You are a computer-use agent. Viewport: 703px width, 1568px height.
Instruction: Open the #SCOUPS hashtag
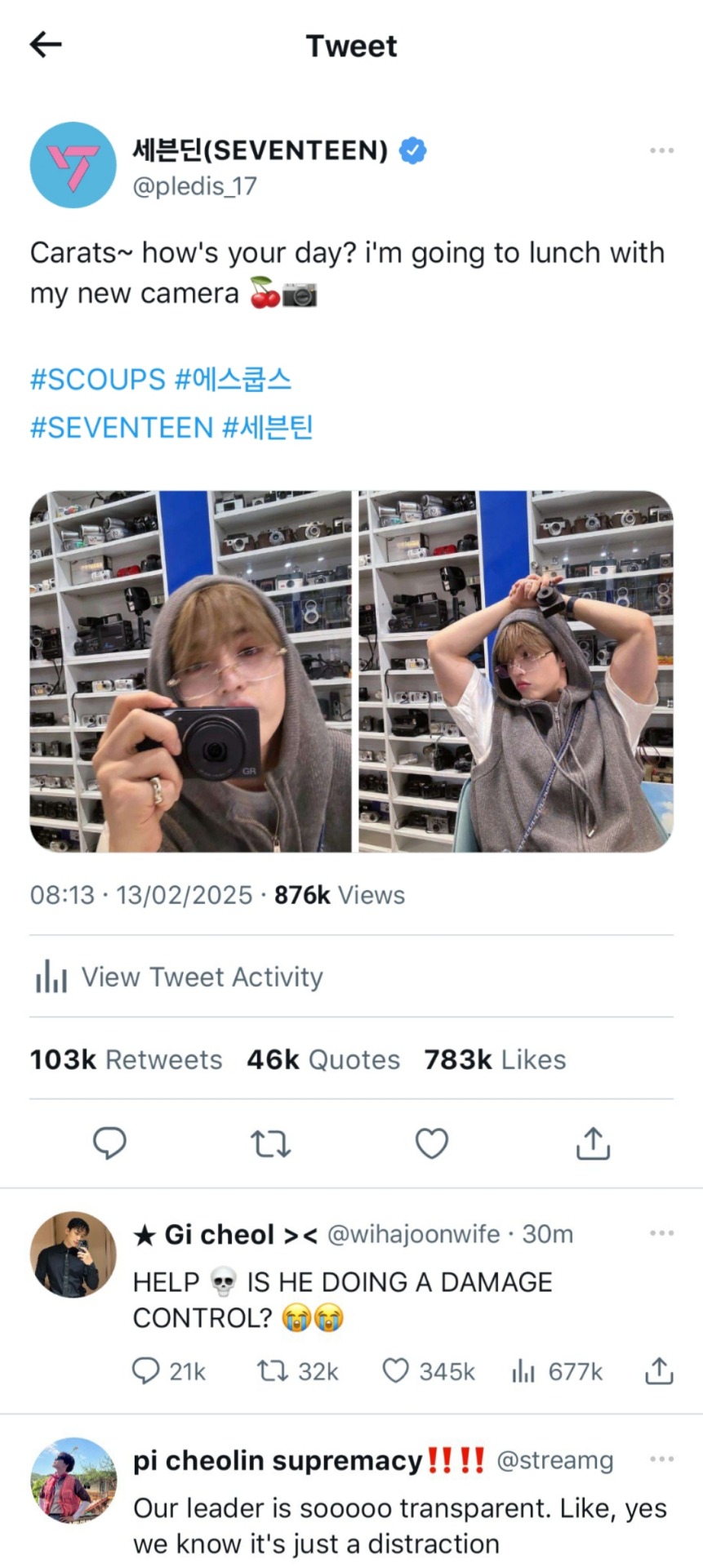coord(98,380)
